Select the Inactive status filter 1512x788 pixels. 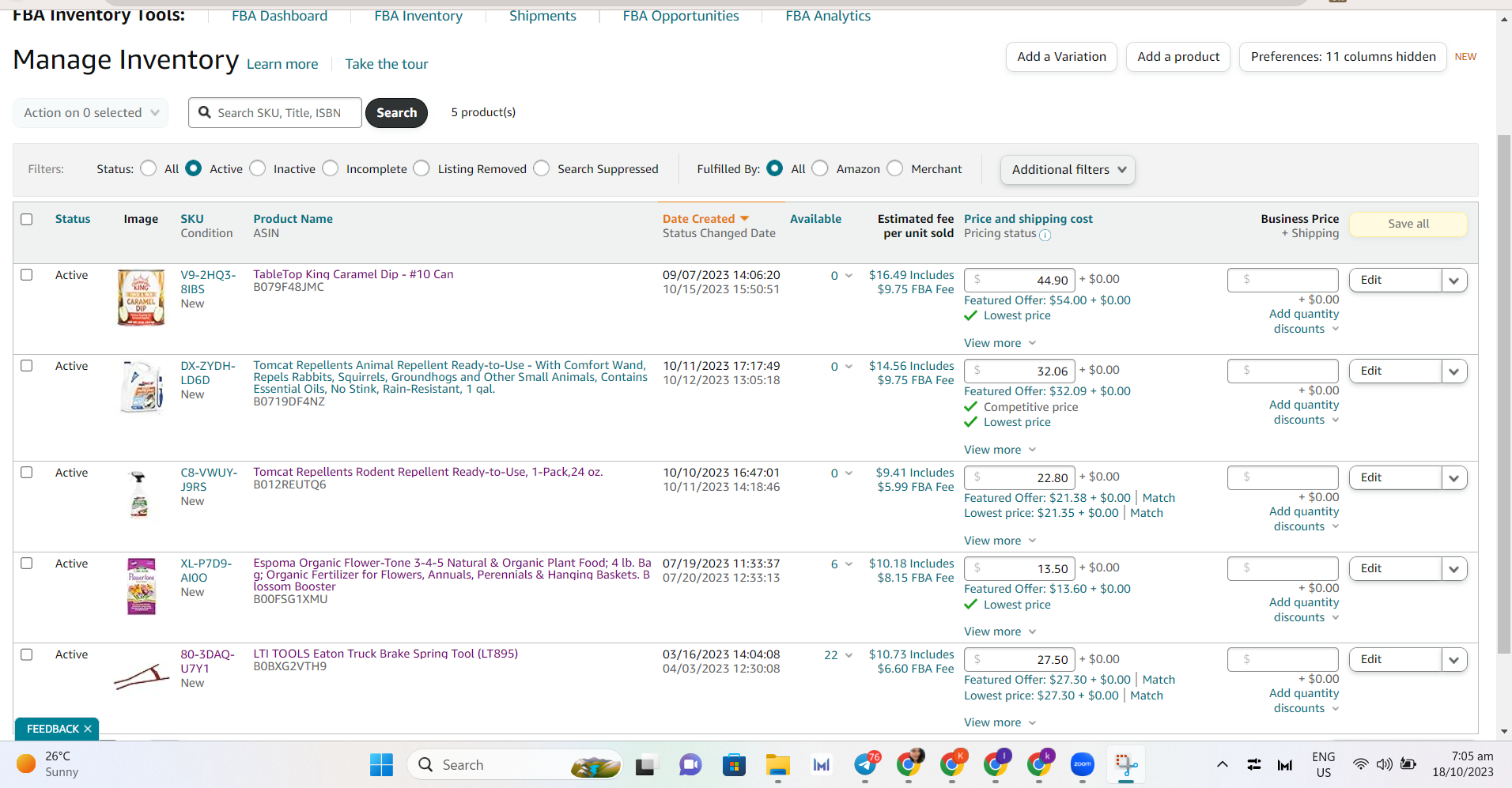pyautogui.click(x=257, y=168)
